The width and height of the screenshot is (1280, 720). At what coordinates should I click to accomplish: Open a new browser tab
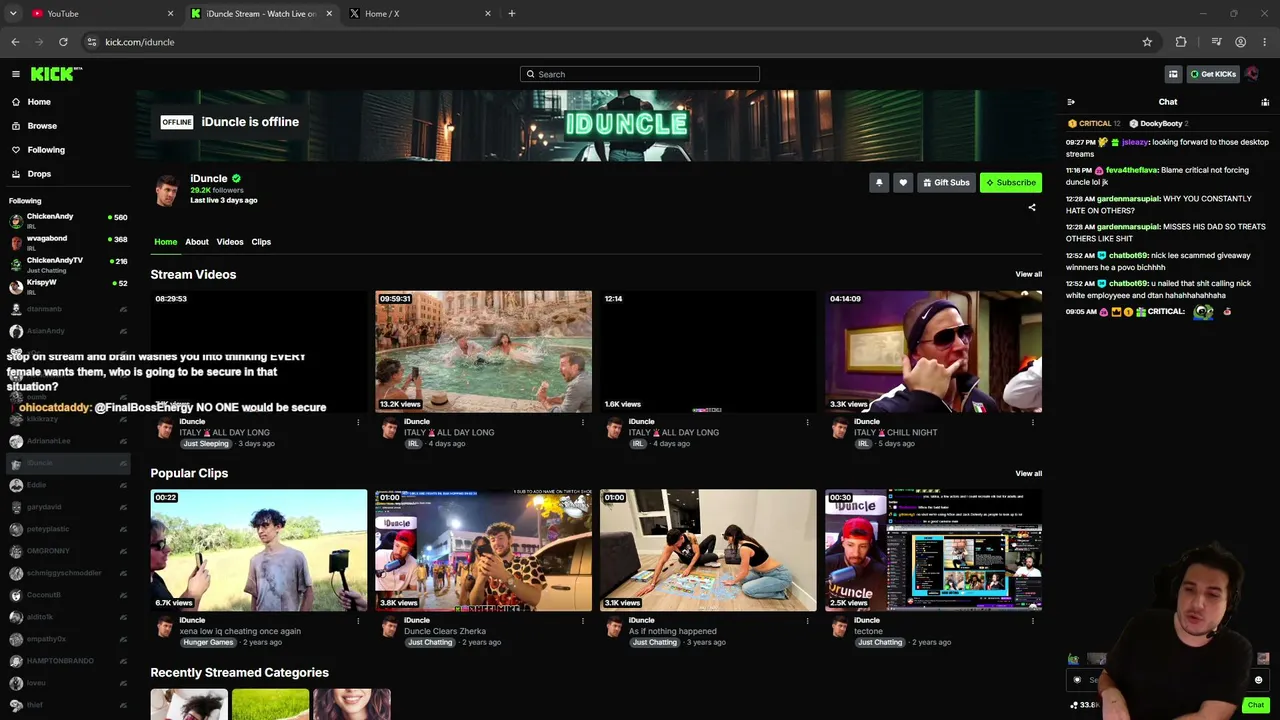[x=511, y=14]
